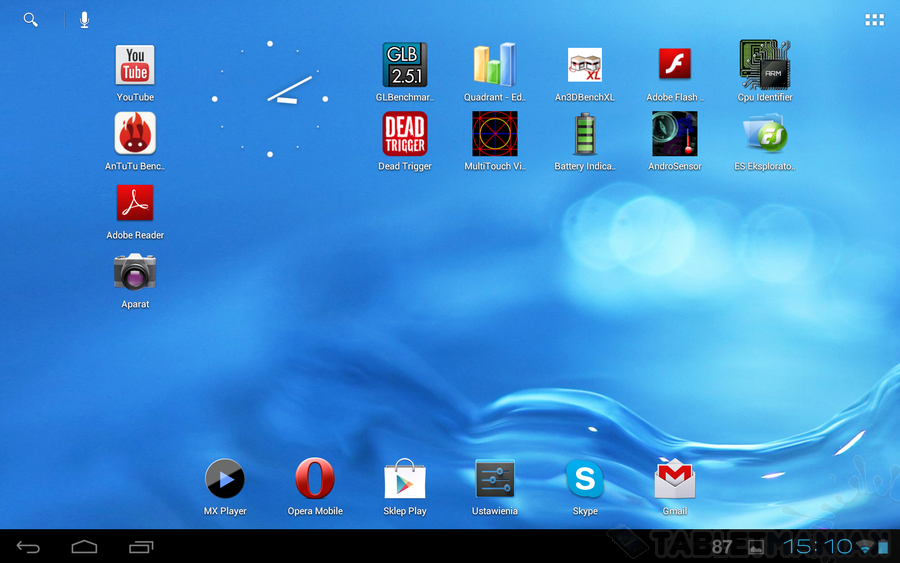Tap the Wi-Fi signal status icon
Viewport: 900px width, 563px height.
click(x=865, y=548)
